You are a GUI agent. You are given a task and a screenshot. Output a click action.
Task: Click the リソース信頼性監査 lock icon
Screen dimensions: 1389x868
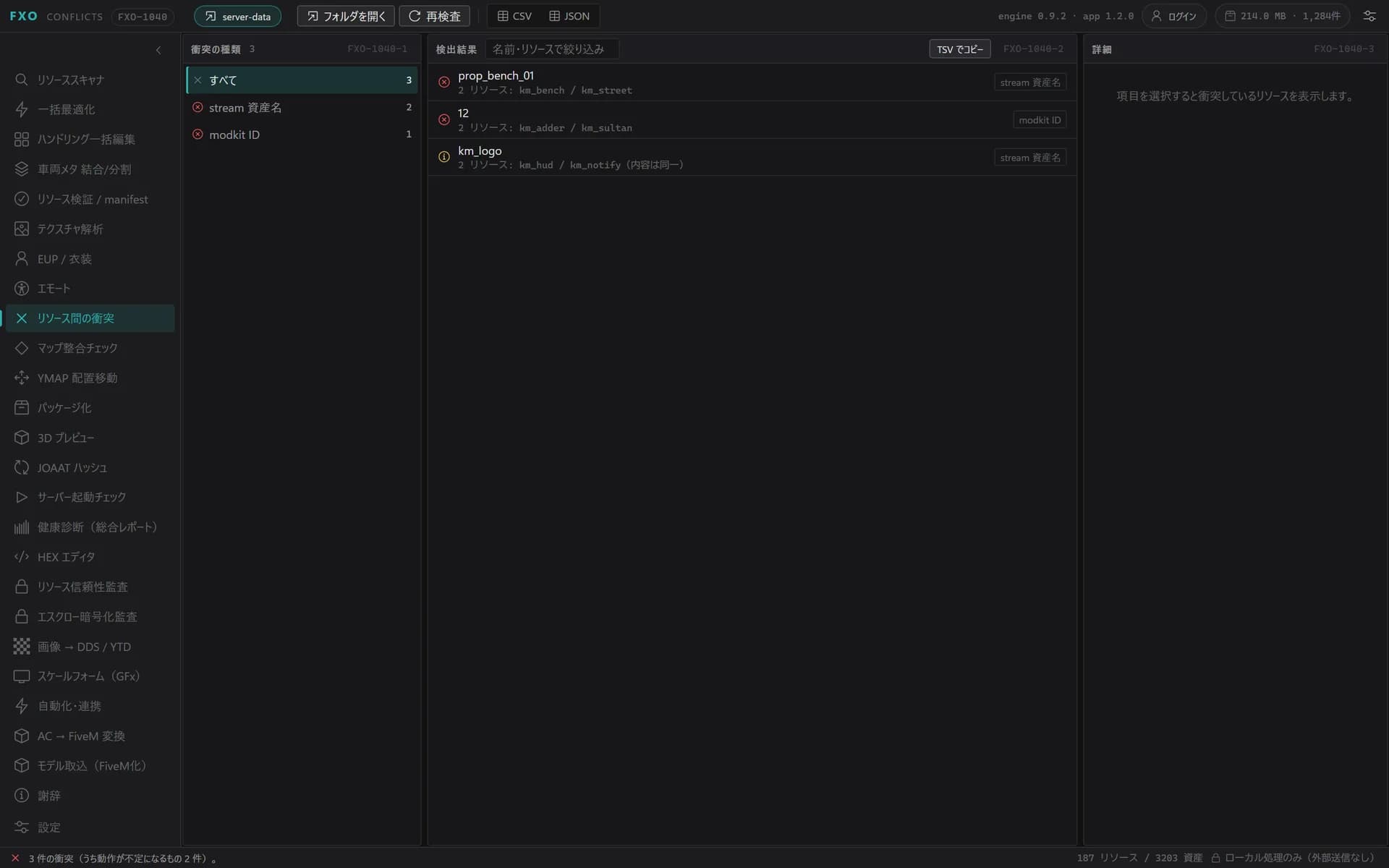coord(22,587)
